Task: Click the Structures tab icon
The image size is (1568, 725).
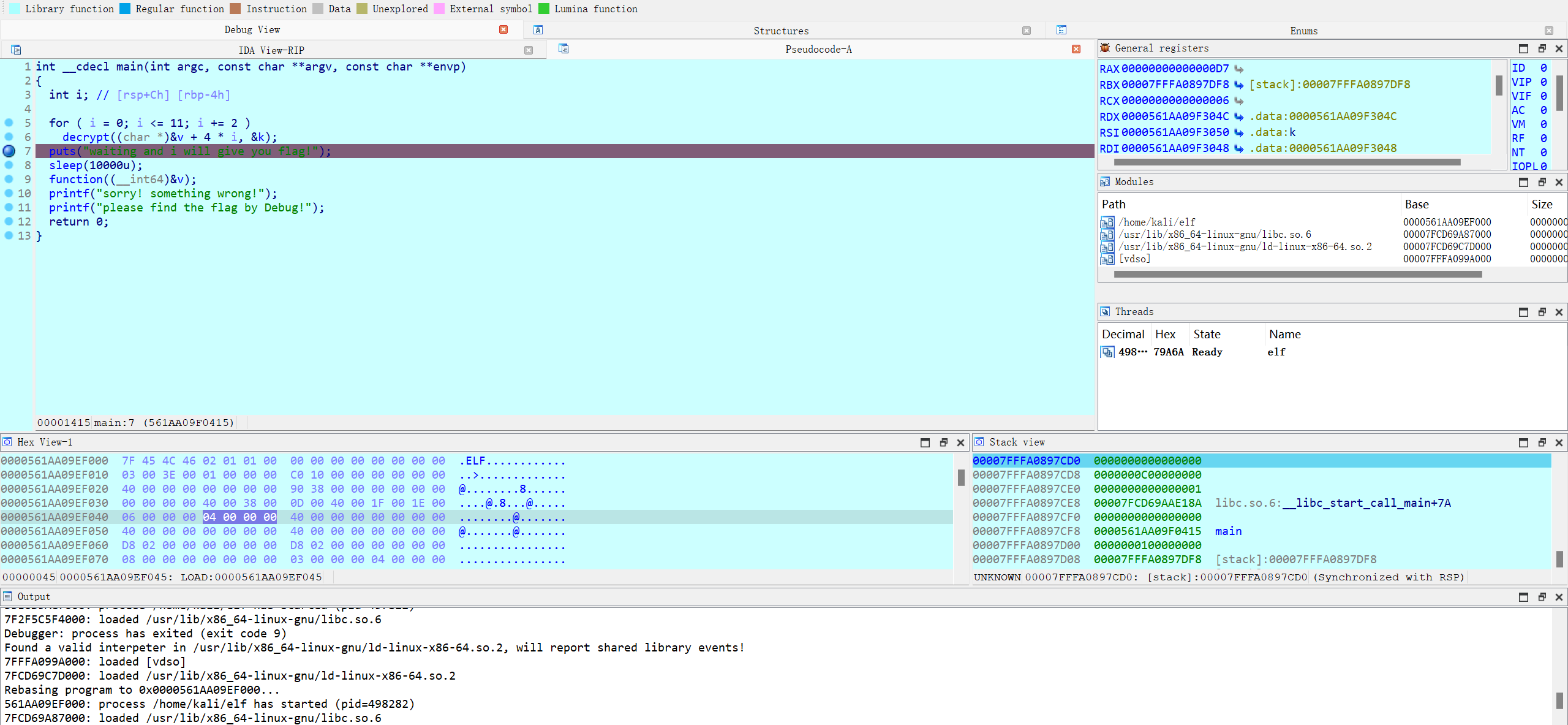Action: pos(538,30)
